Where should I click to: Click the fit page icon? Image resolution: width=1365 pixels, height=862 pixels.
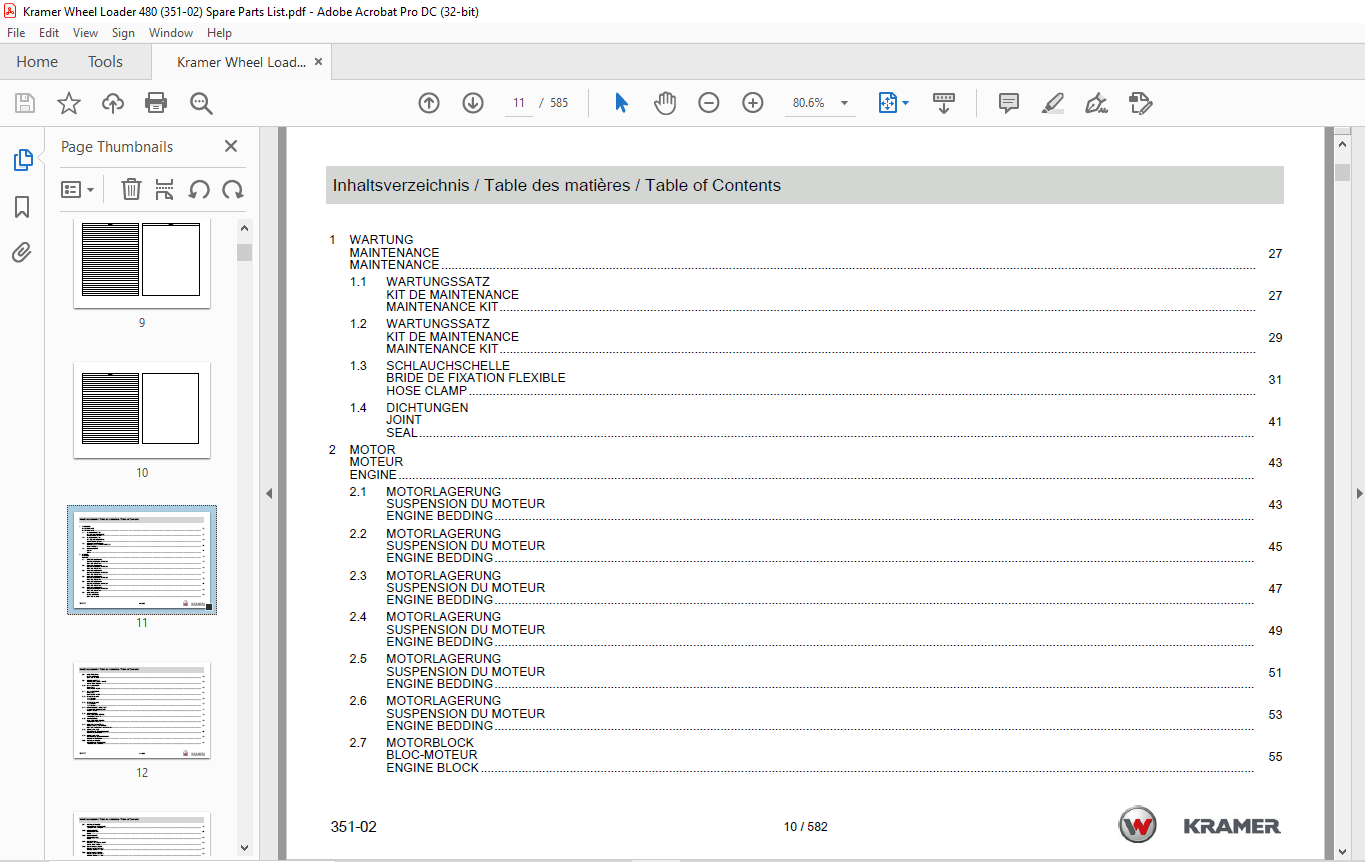point(888,103)
